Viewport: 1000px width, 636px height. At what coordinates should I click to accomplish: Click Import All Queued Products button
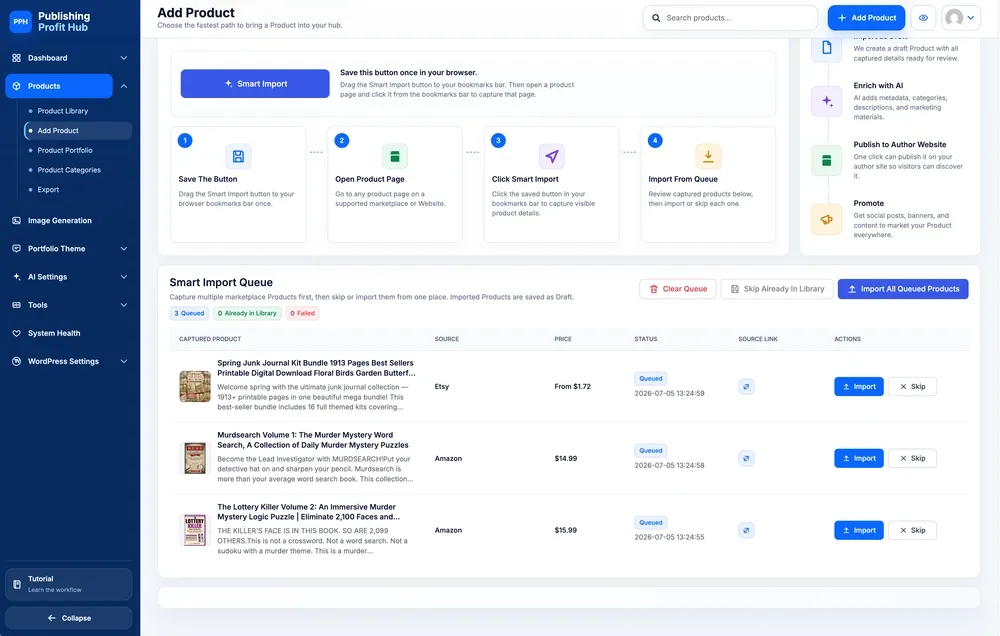pyautogui.click(x=903, y=289)
